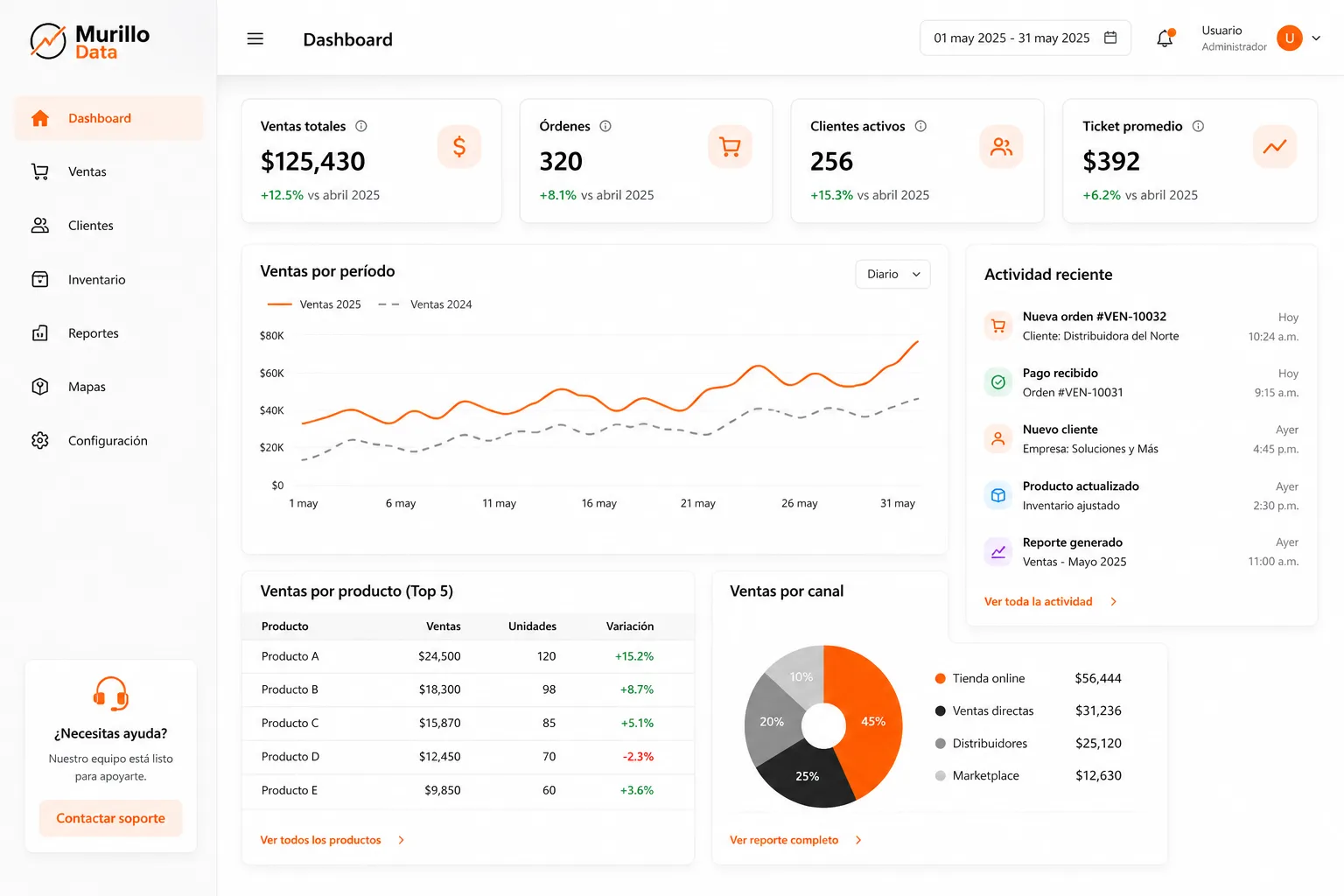The image size is (1344, 896).
Task: Click the Órdenes shopping cart icon
Action: pyautogui.click(x=730, y=146)
